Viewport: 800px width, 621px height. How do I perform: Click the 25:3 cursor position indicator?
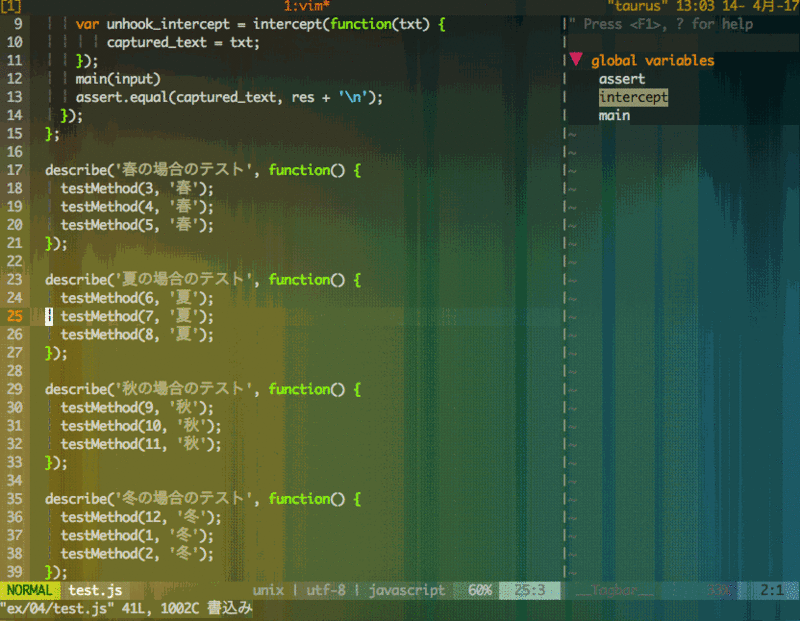[530, 590]
